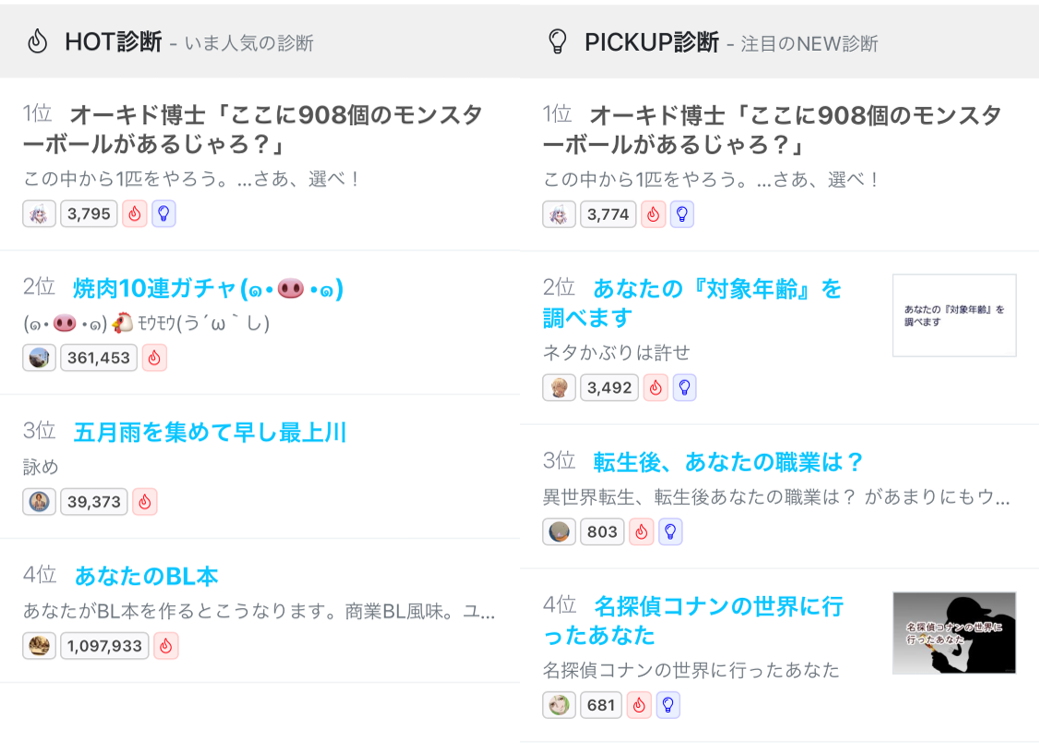The height and width of the screenshot is (745, 1039).
Task: Open あなたの『対象年齢』を調べます link
Action: (692, 304)
